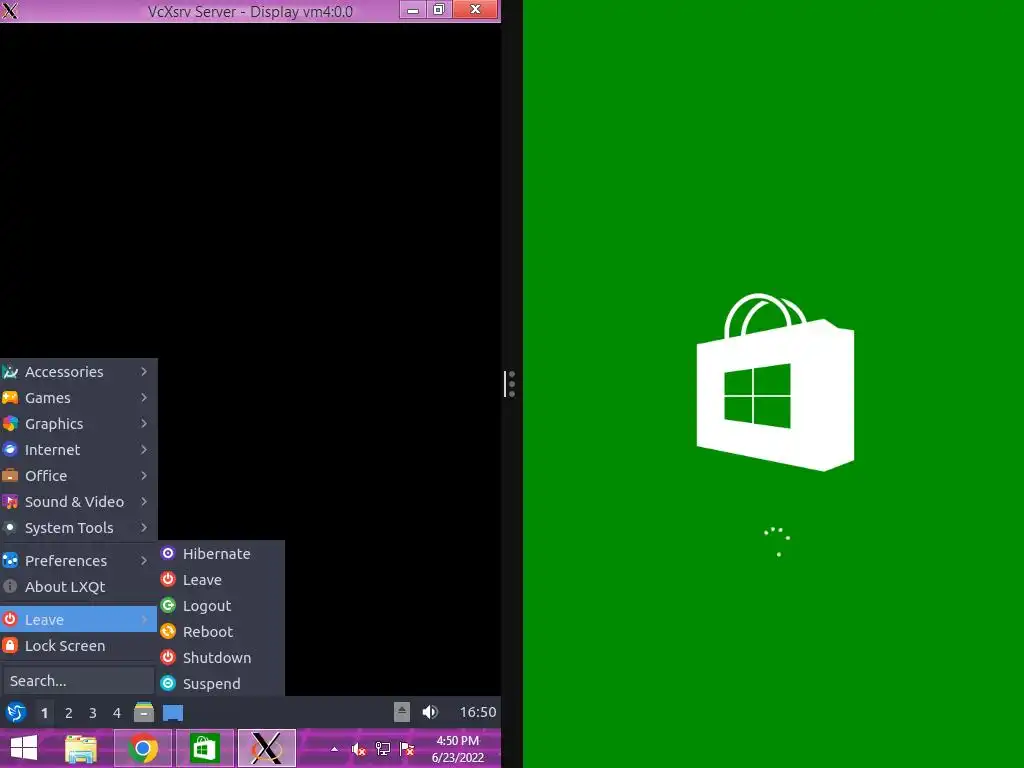Open Windows Store from taskbar

point(205,748)
